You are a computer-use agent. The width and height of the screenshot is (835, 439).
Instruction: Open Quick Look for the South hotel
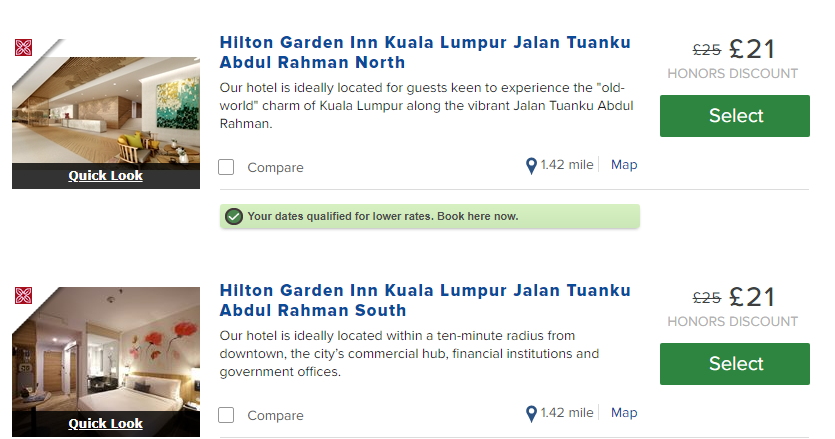(105, 424)
